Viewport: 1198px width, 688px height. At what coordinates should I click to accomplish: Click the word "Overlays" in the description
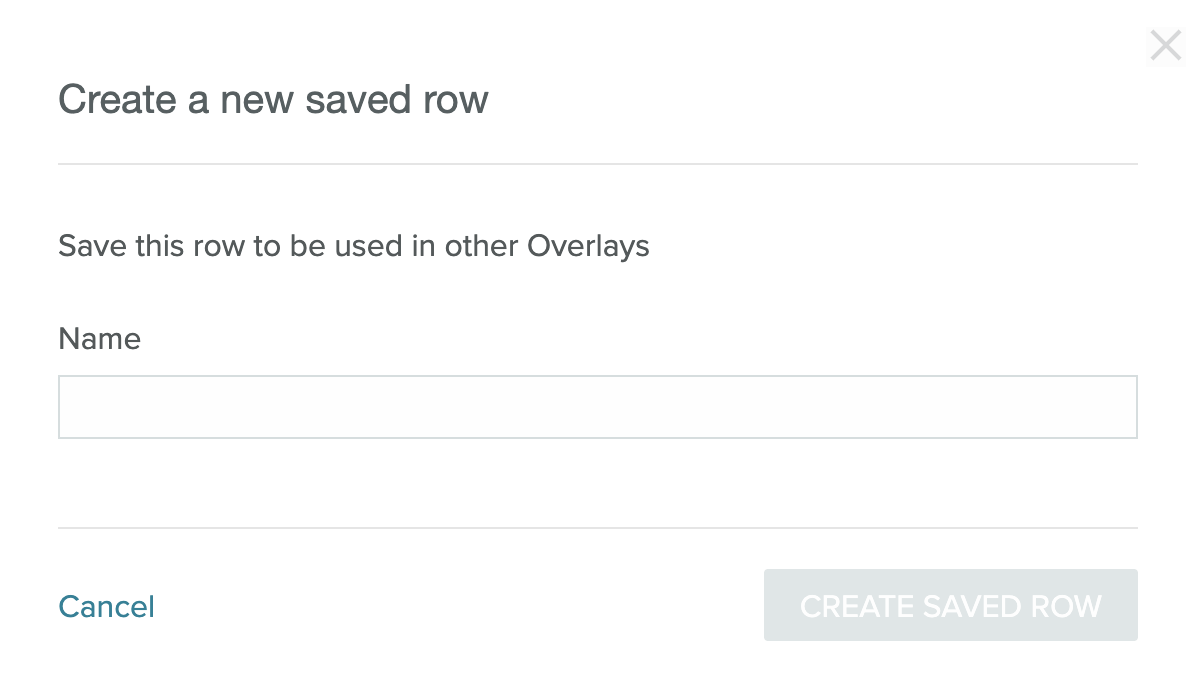(x=588, y=246)
